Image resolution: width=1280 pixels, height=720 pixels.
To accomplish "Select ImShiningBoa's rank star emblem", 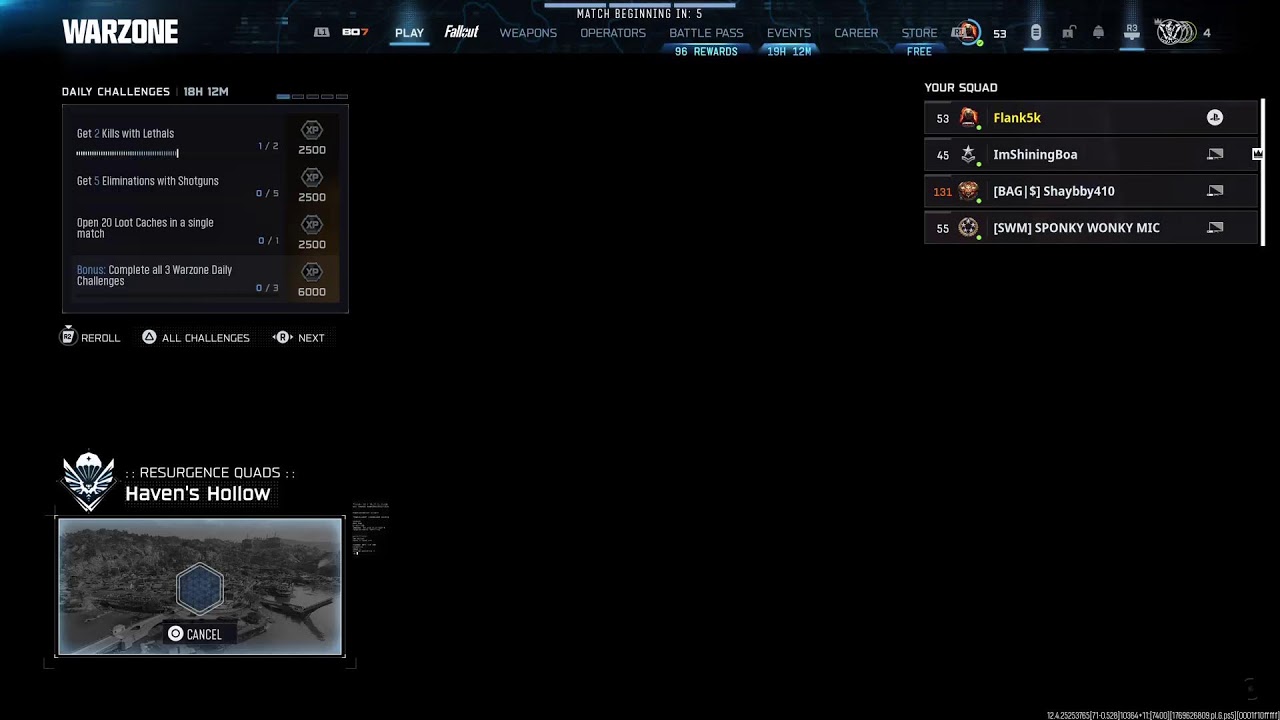I will [968, 154].
